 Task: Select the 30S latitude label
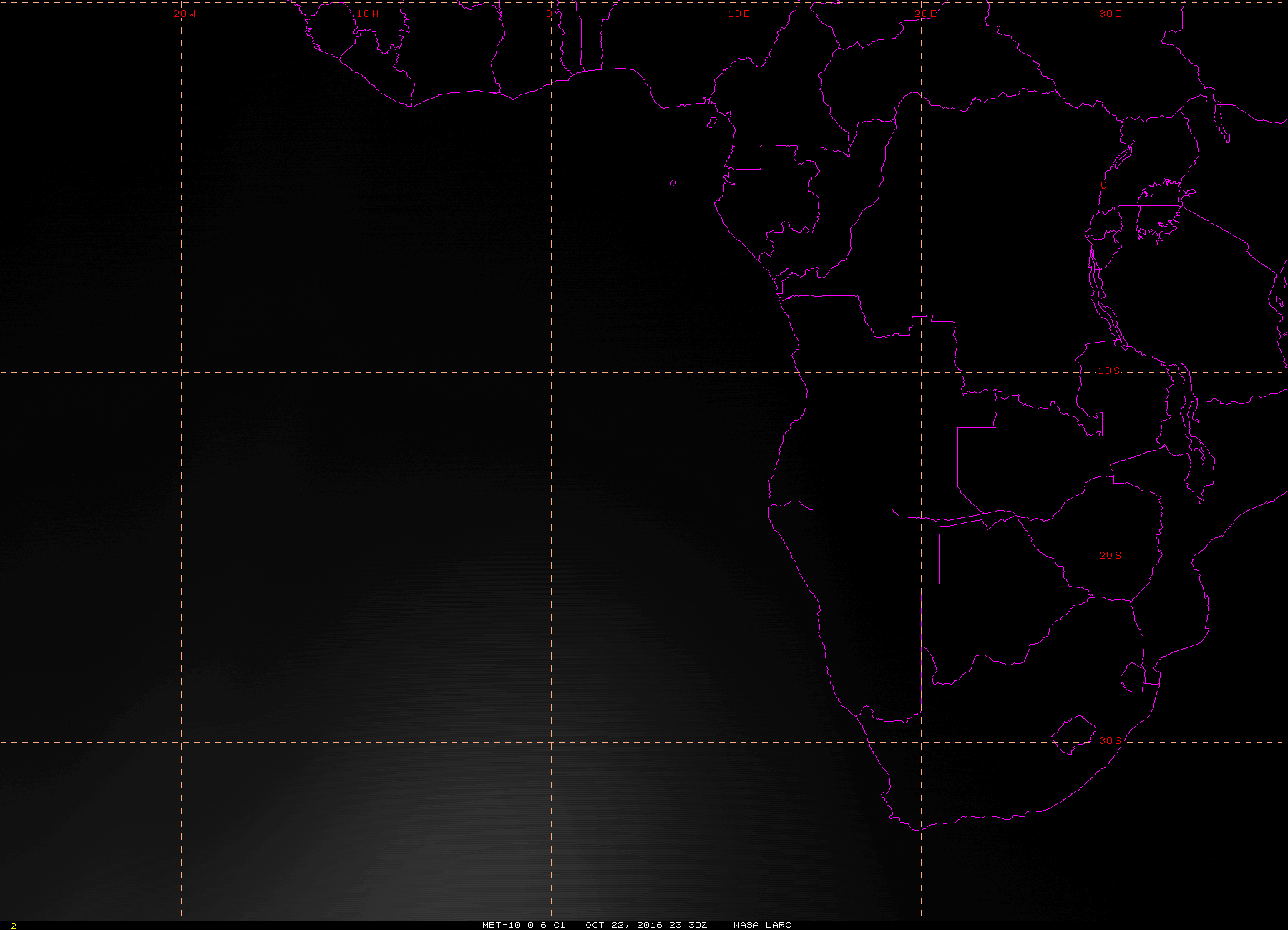pos(1110,740)
